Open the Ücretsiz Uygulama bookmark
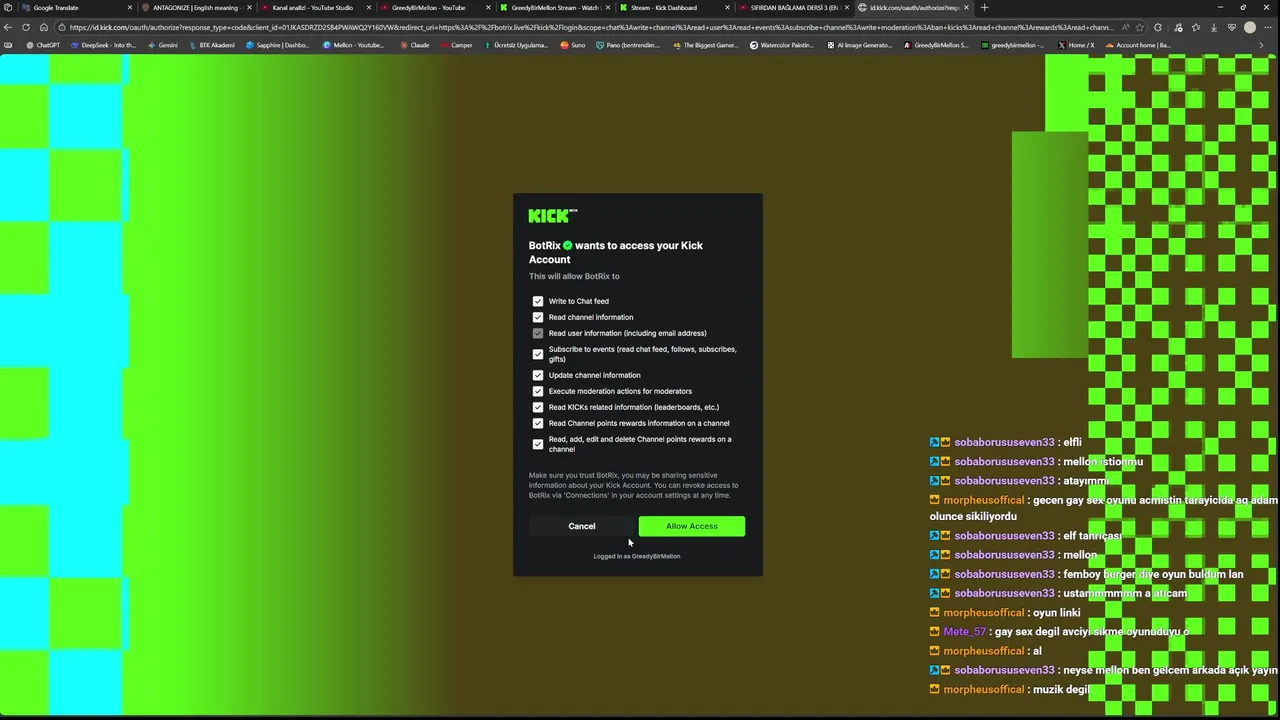1280x720 pixels. (515, 45)
